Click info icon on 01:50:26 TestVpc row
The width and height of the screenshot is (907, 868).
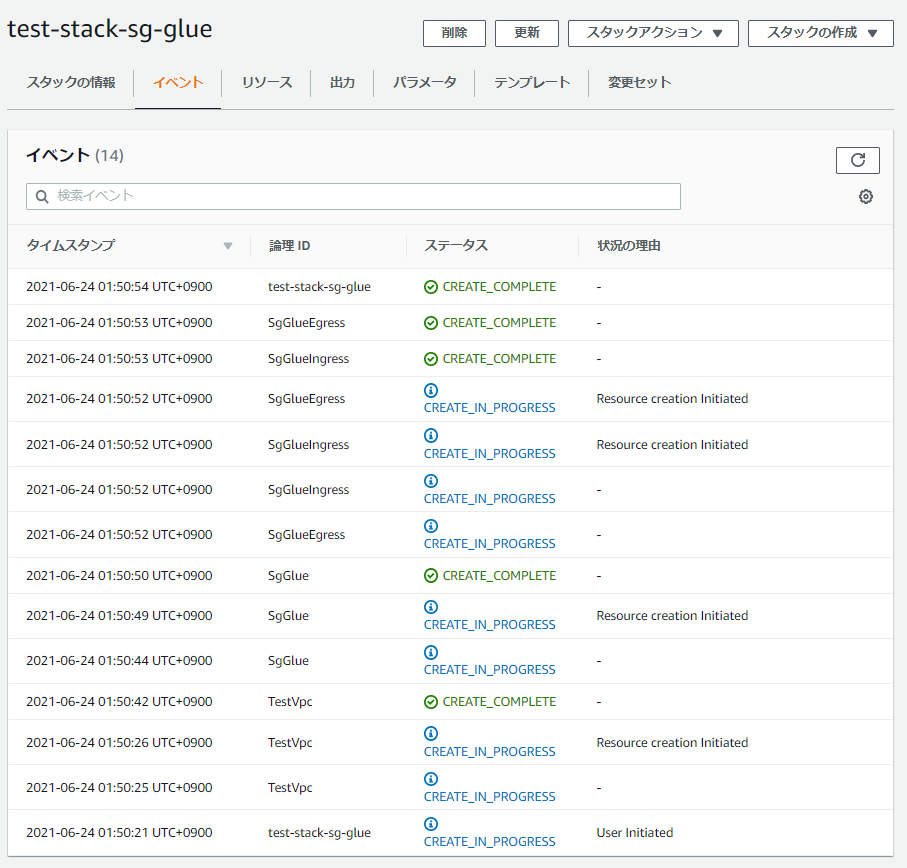tap(431, 733)
